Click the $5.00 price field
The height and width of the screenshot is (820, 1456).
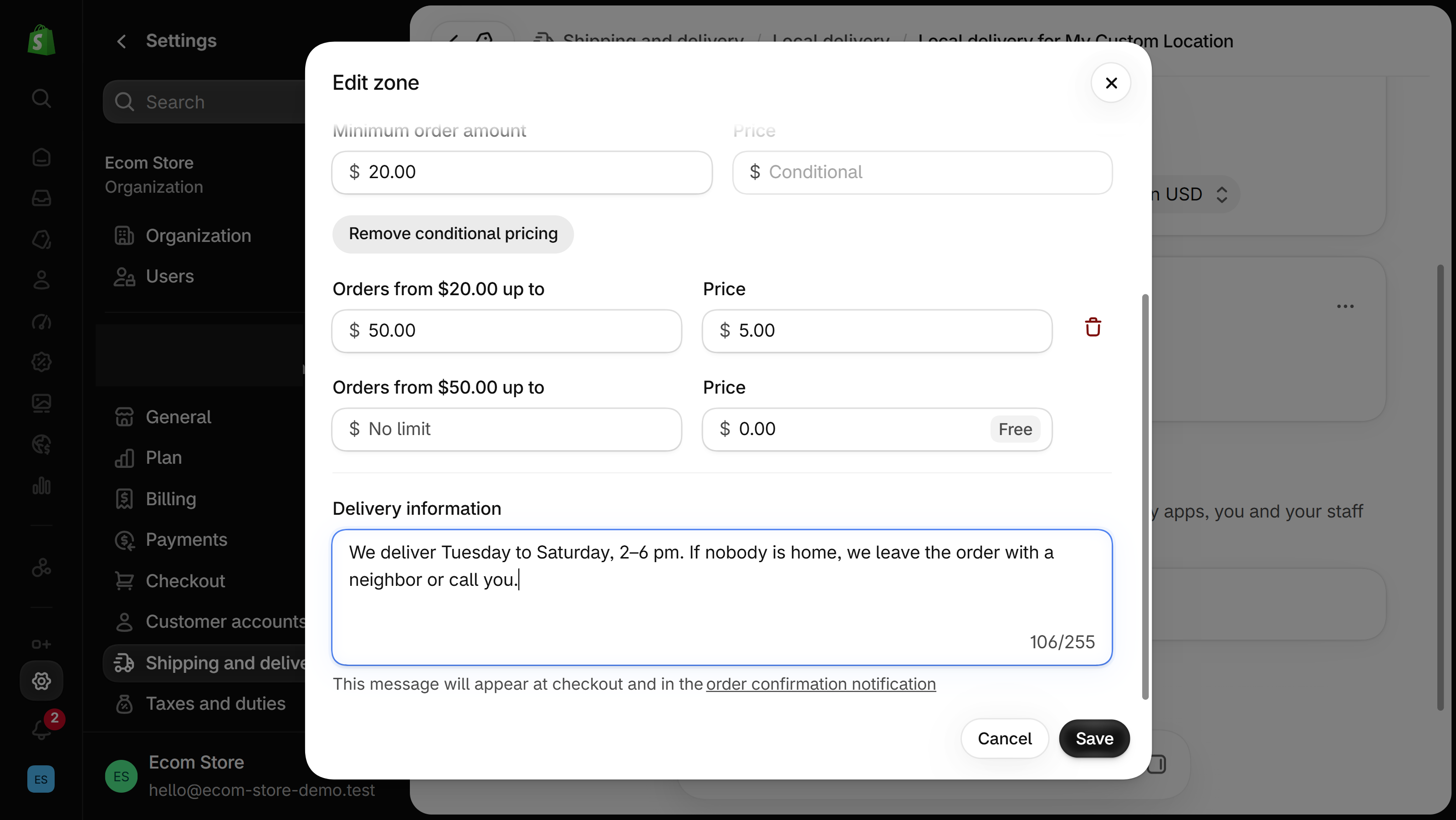877,331
